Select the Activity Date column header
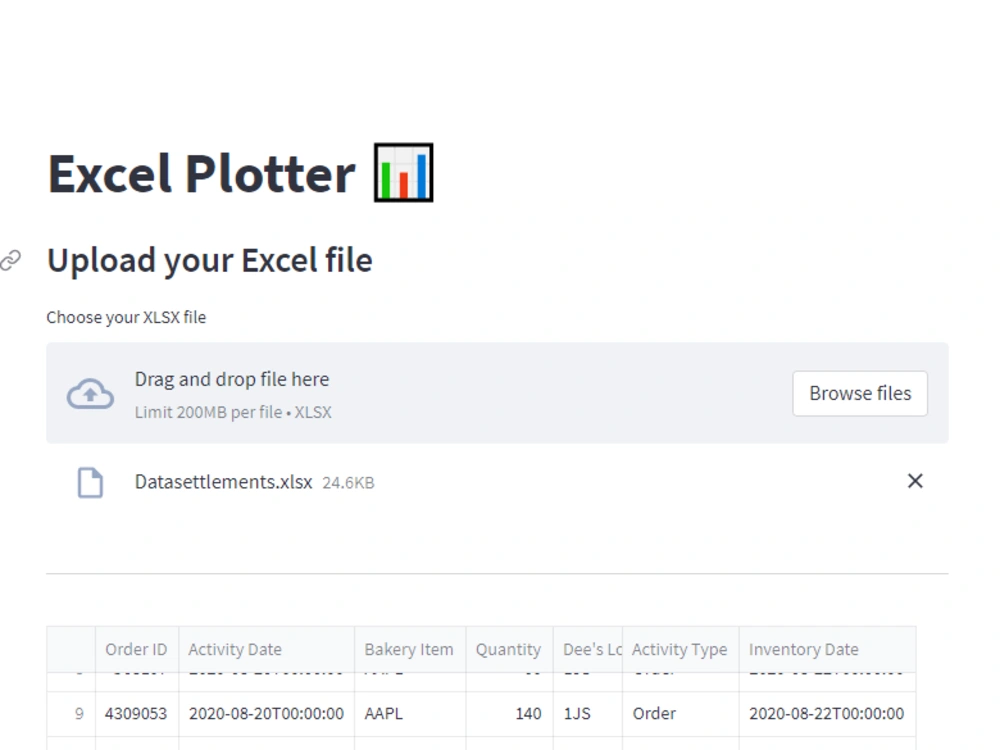 (235, 649)
